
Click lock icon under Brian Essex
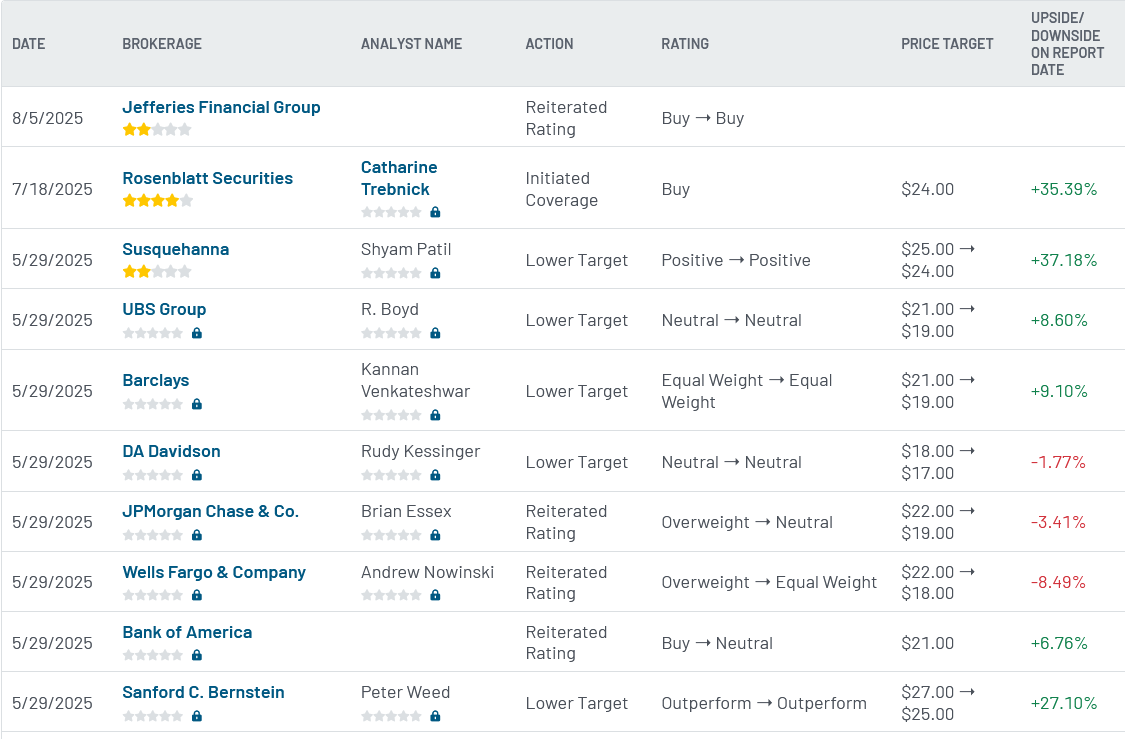tap(435, 535)
